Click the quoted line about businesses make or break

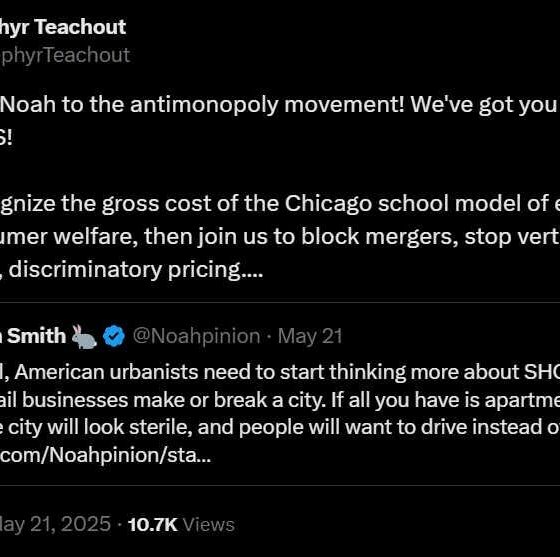click(x=280, y=400)
